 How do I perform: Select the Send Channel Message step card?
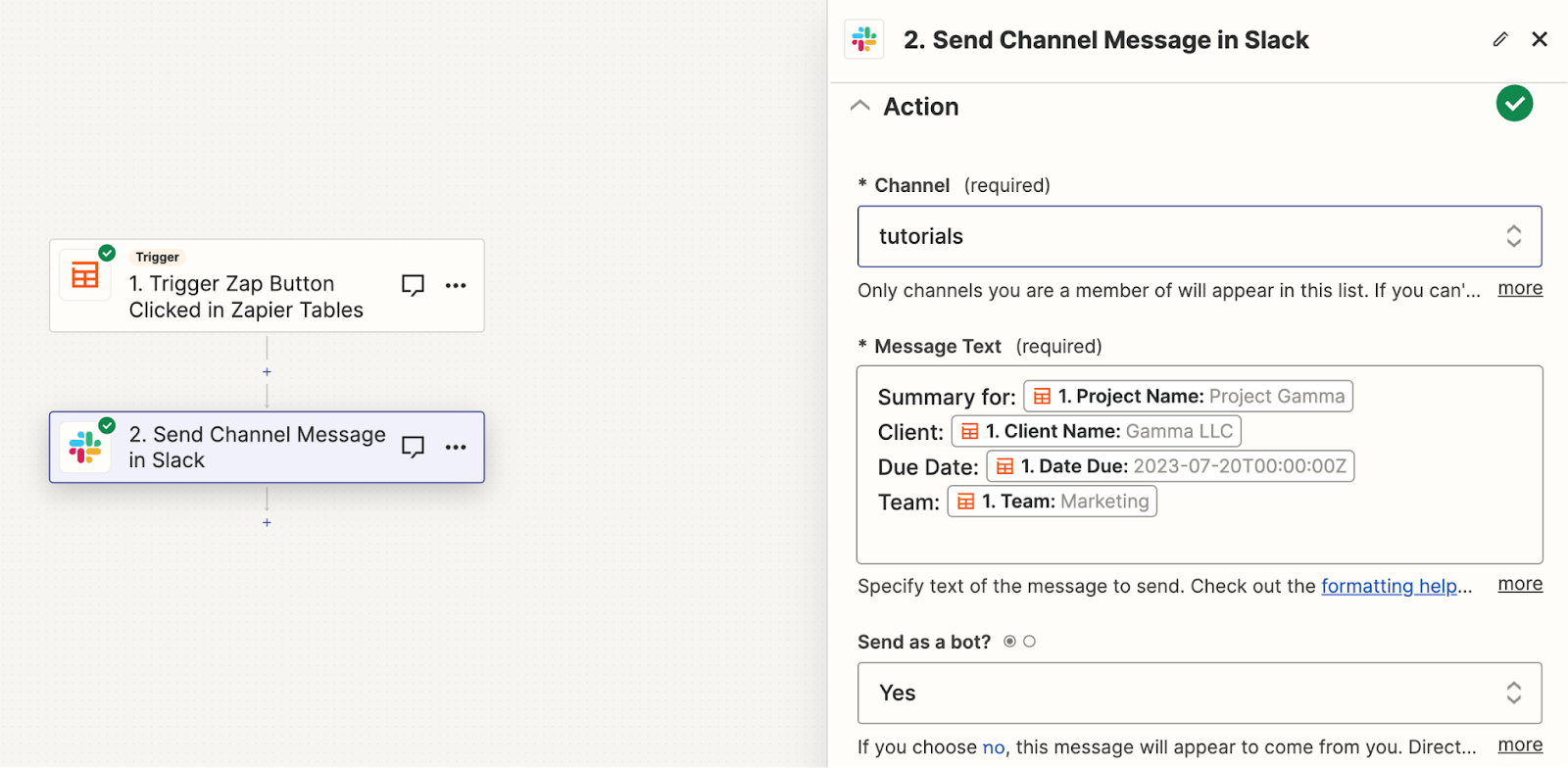coord(267,447)
